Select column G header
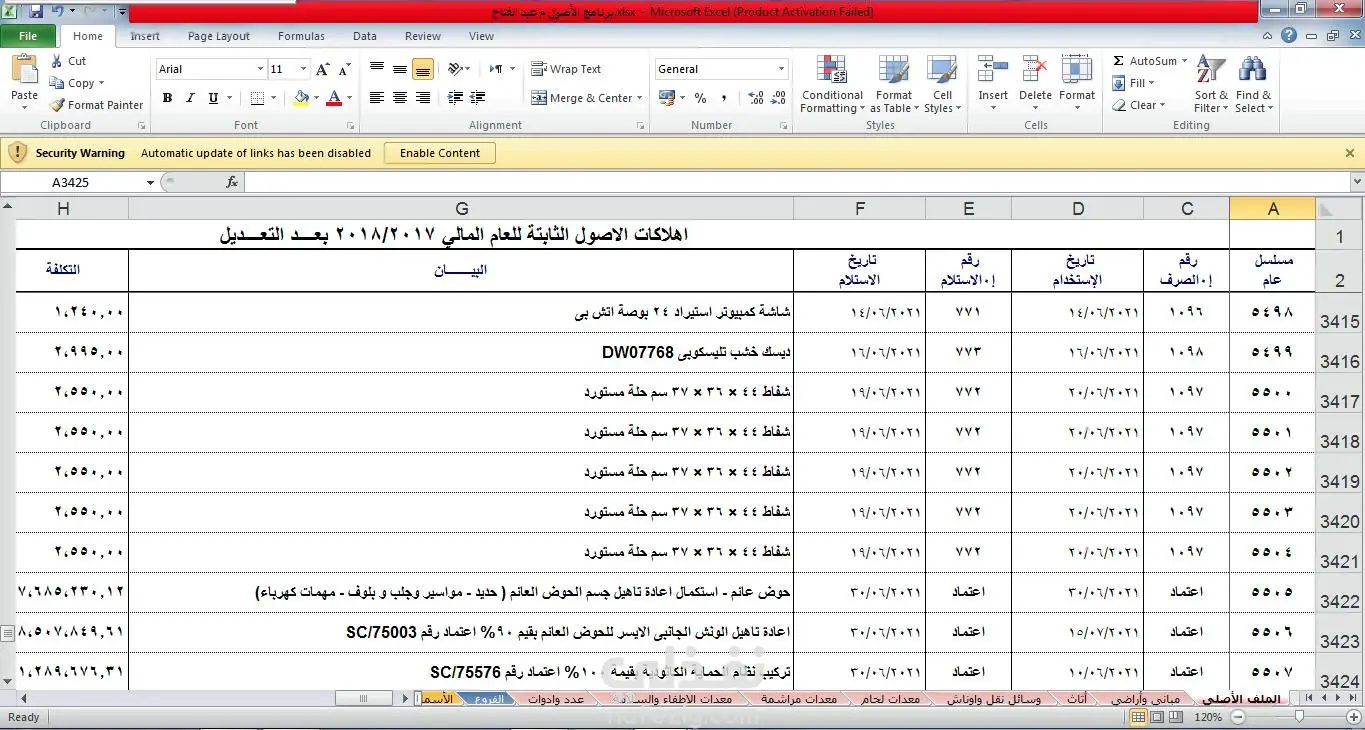1365x730 pixels. coord(461,208)
